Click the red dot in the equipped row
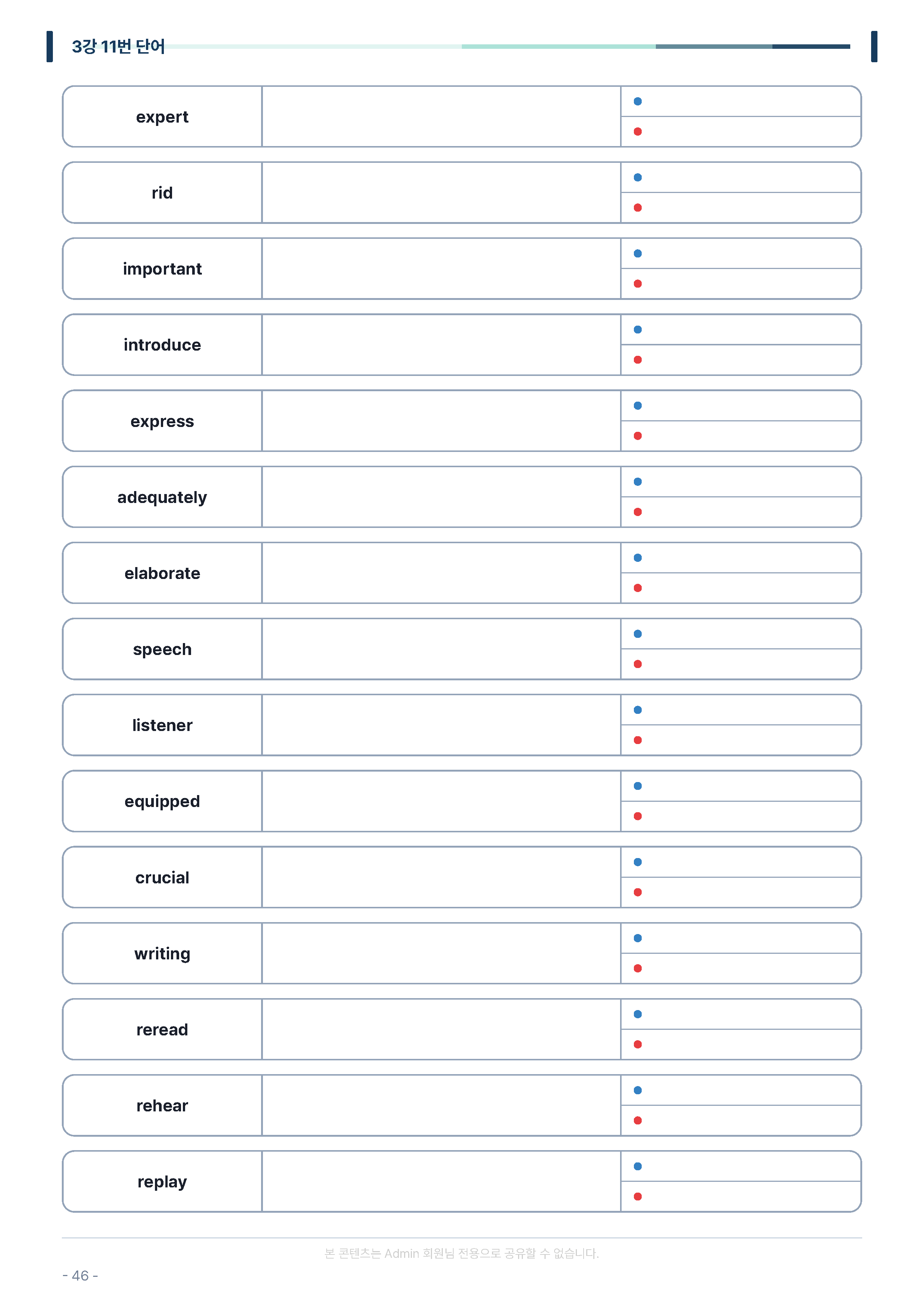 638,816
